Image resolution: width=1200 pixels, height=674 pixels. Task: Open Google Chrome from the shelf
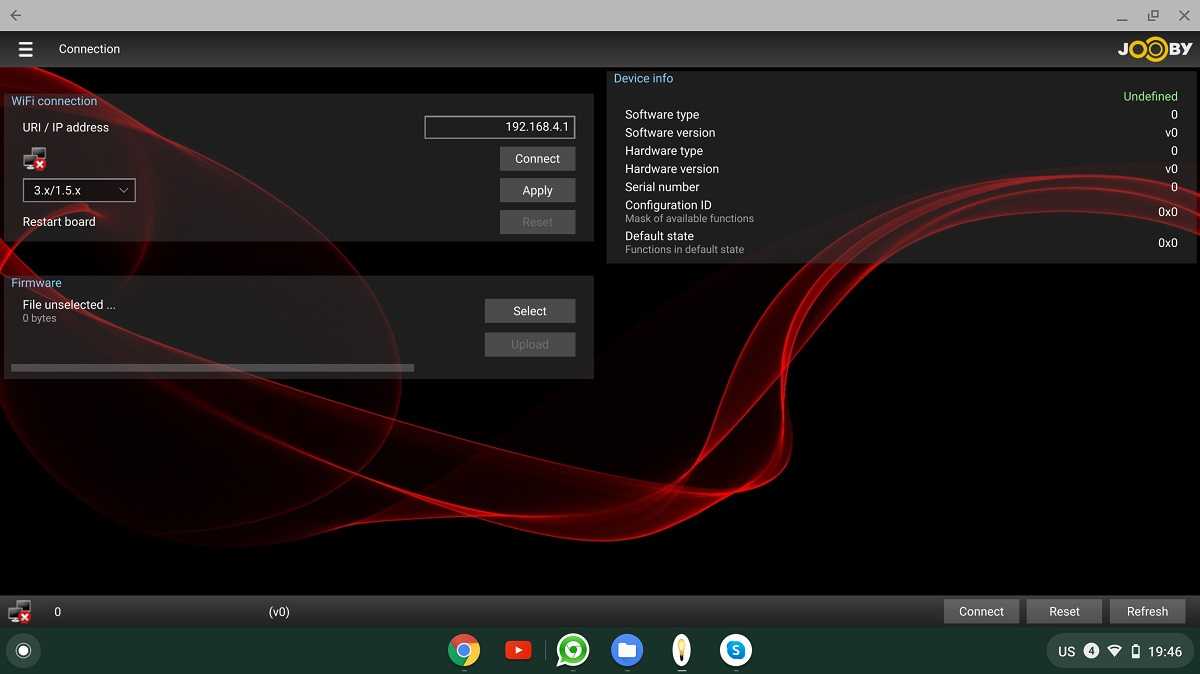tap(463, 651)
